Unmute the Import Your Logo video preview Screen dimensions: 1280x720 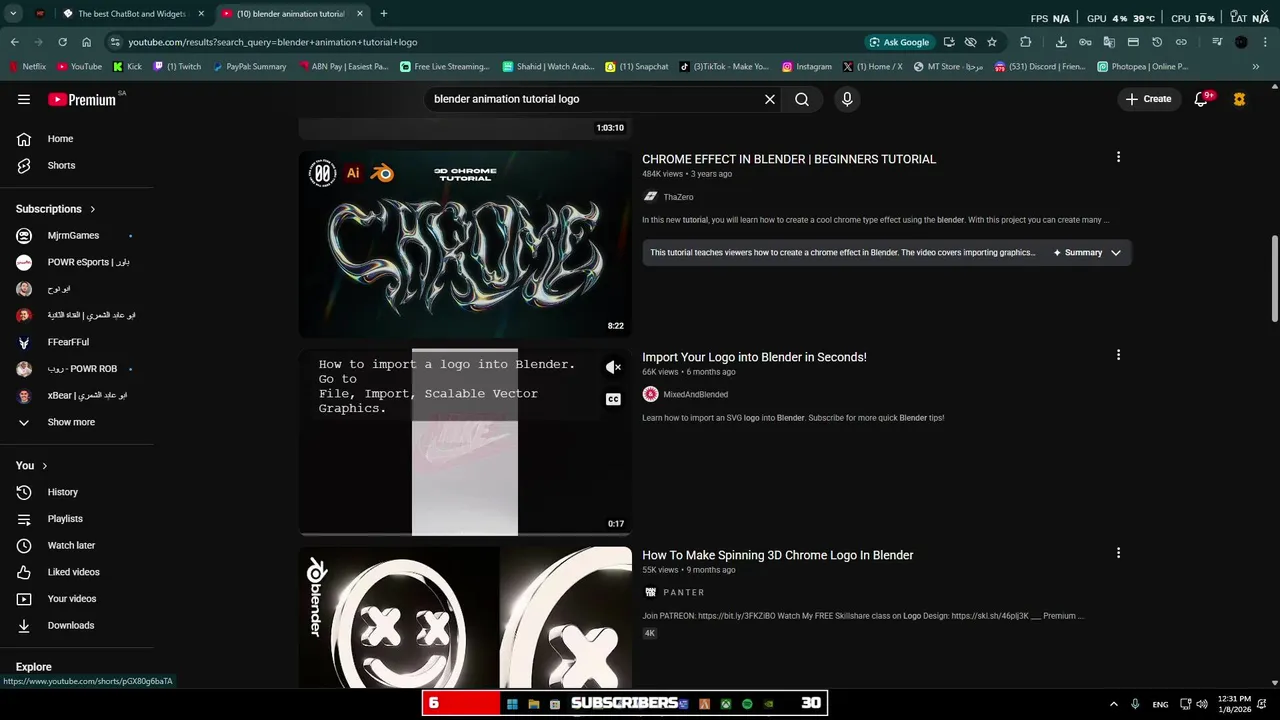coord(613,367)
